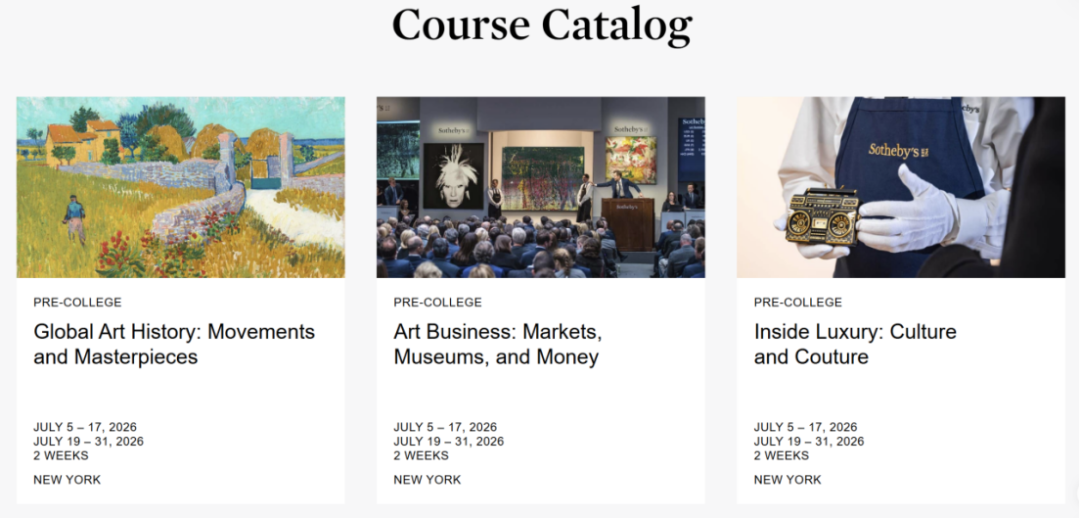Click the Course Catalog heading
The width and height of the screenshot is (1080, 518).
click(541, 24)
